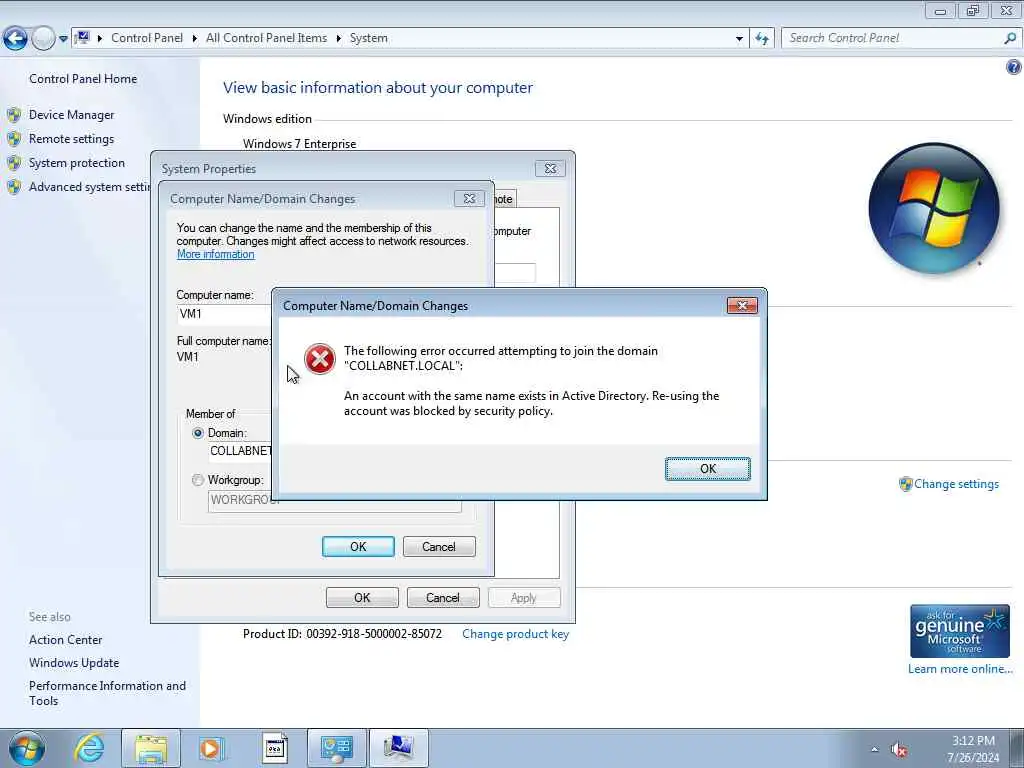Click Learn more online link
Screen dimensions: 1024x768
[x=960, y=669]
